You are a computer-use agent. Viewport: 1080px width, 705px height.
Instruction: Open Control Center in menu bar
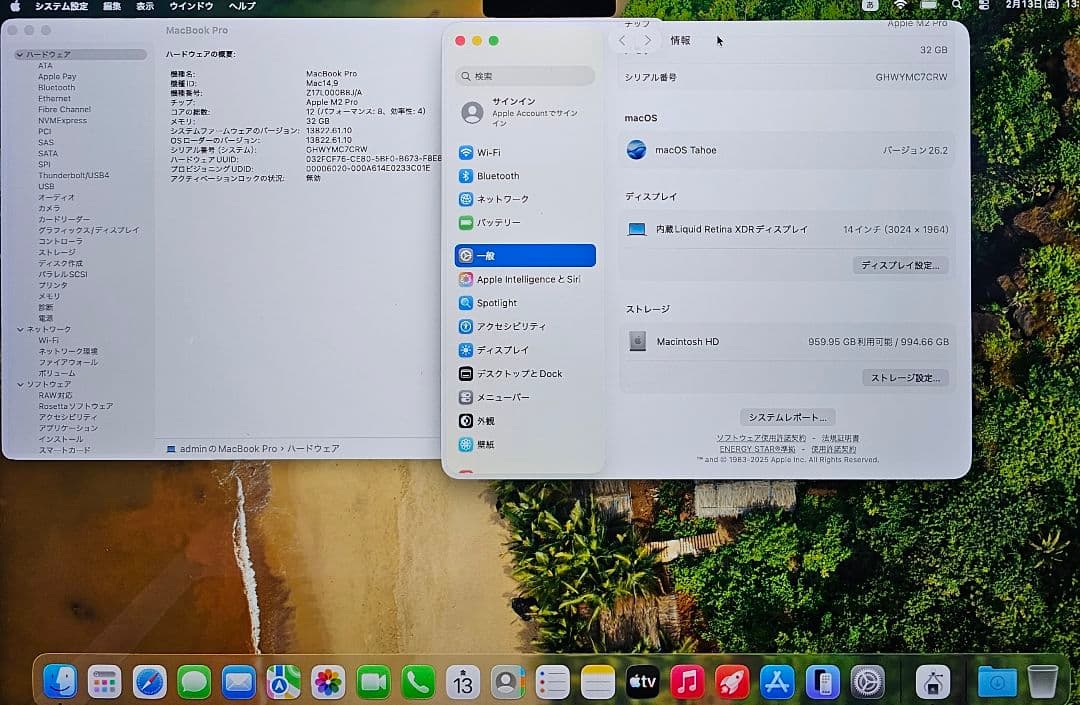pos(984,6)
